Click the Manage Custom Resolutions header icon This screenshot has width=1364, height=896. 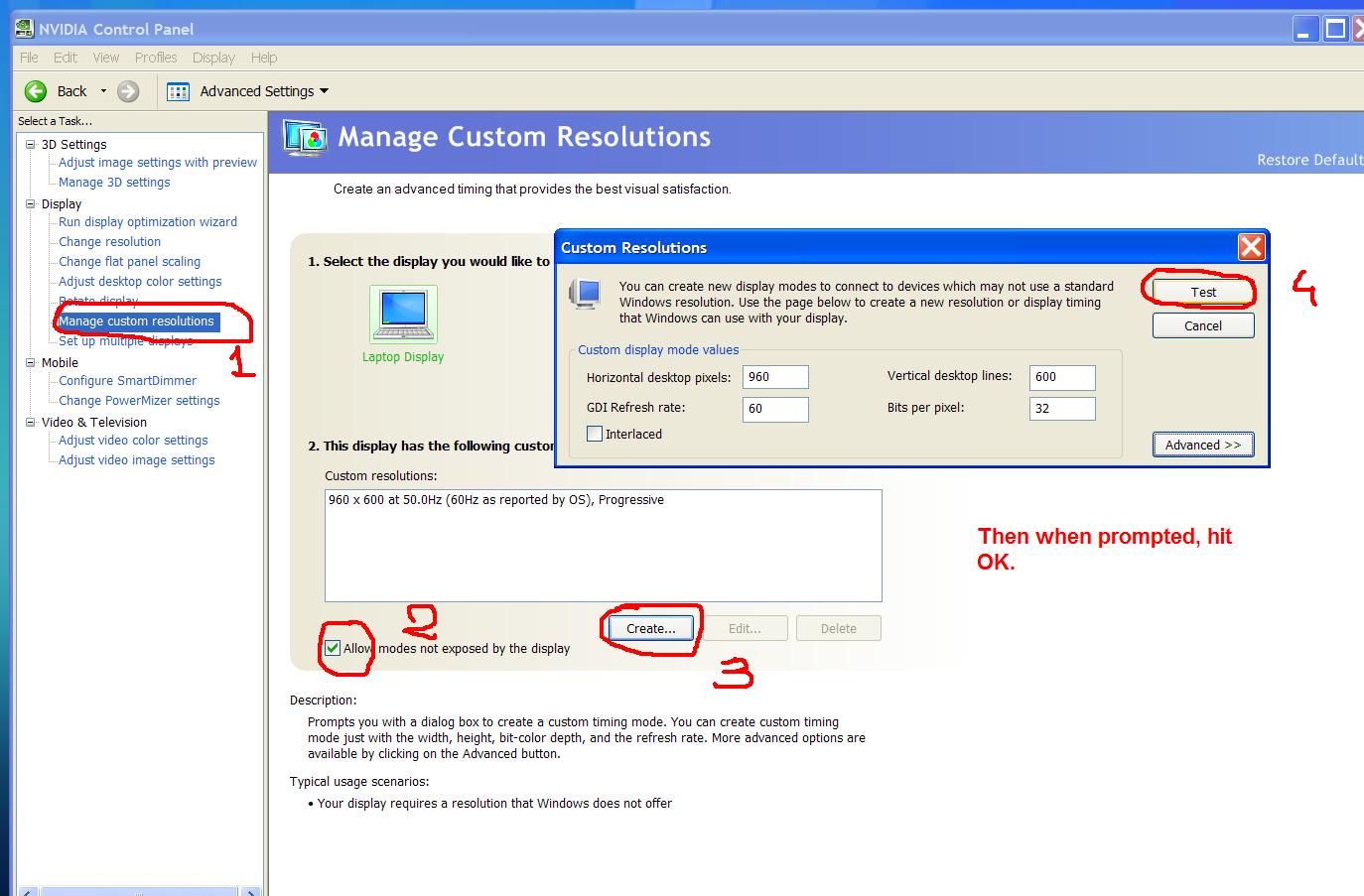305,137
